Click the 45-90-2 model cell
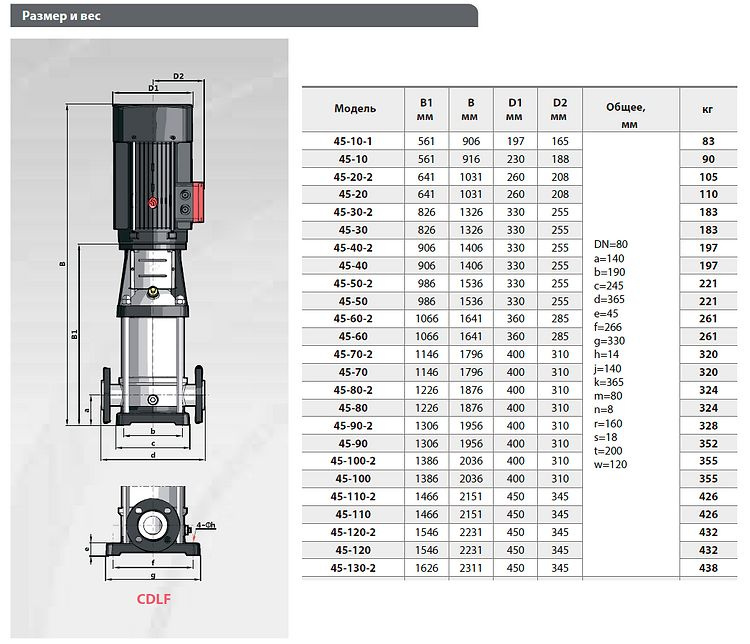Image resolution: width=750 pixels, height=644 pixels. [355, 425]
